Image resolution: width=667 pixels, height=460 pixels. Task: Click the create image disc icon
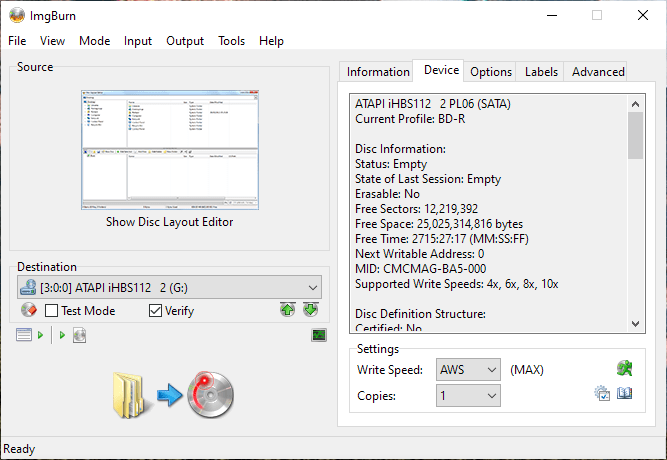click(80, 335)
